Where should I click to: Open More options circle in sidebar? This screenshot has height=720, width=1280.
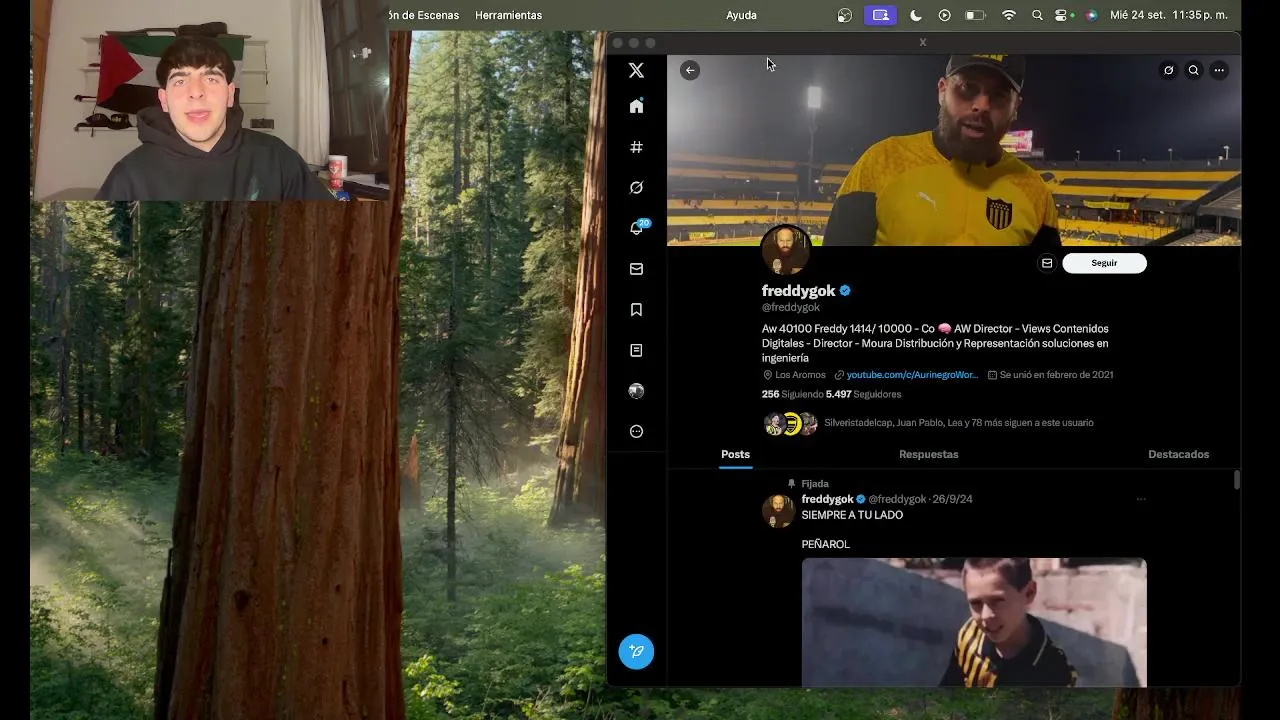[636, 431]
